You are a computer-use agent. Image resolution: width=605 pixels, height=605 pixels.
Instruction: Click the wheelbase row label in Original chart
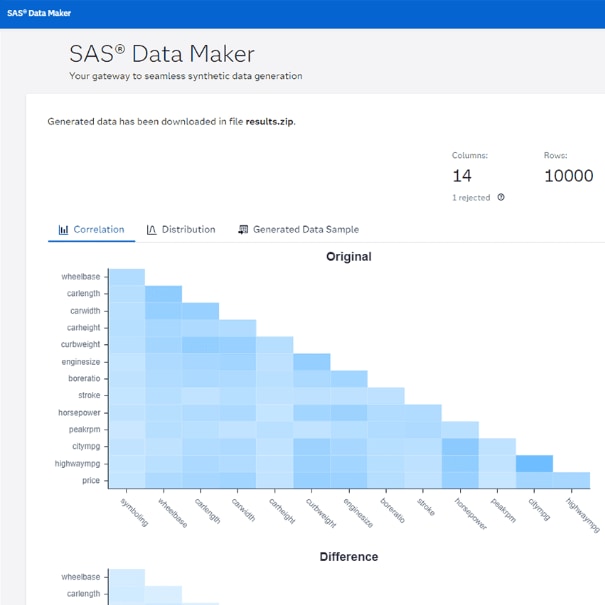point(81,277)
